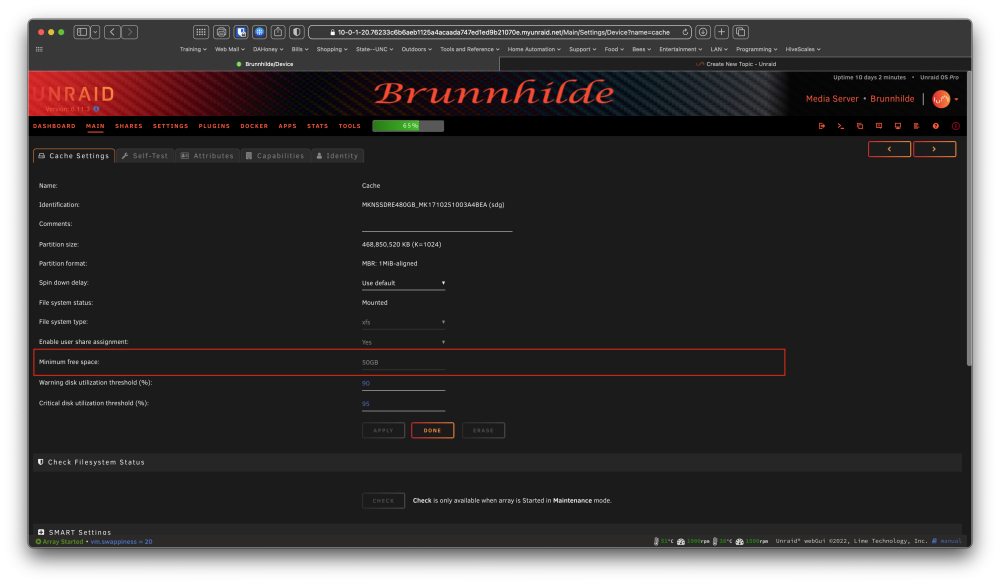
Task: Expand the Programming bookmarks folder
Action: [x=756, y=49]
